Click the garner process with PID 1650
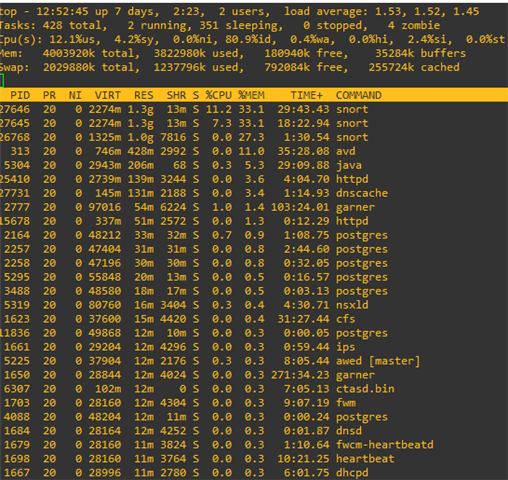 (x=254, y=375)
